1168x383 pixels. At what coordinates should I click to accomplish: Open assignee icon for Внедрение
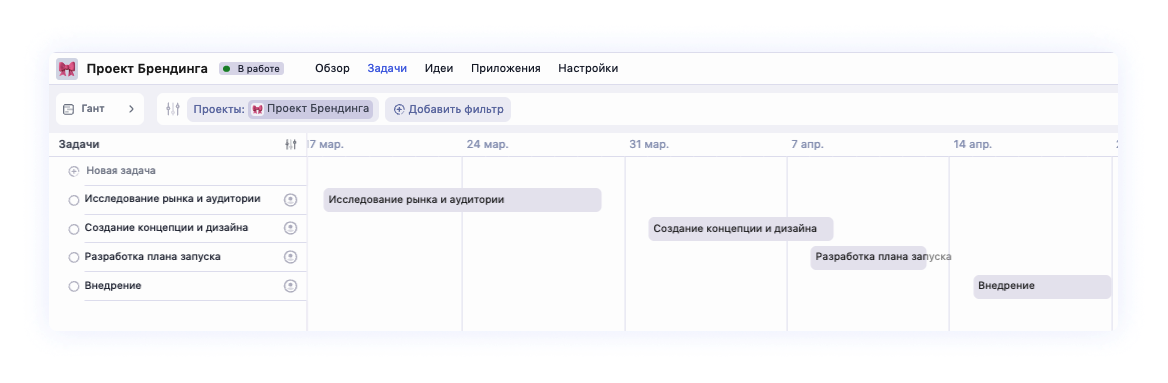(291, 285)
